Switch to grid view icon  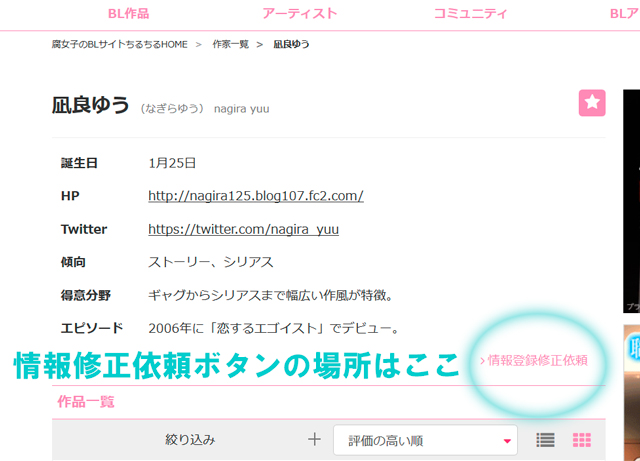coord(582,440)
